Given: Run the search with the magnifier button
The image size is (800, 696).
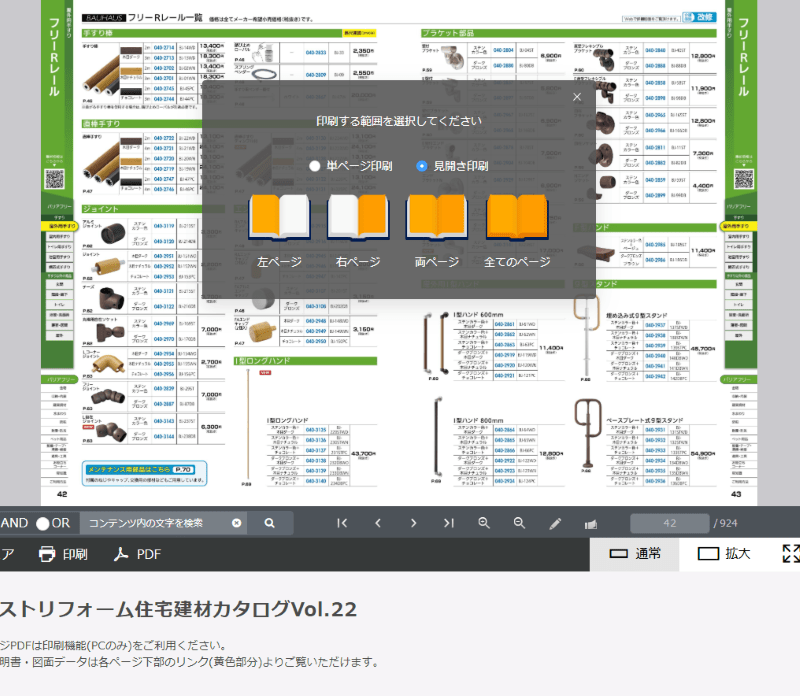Looking at the screenshot, I should coord(269,523).
